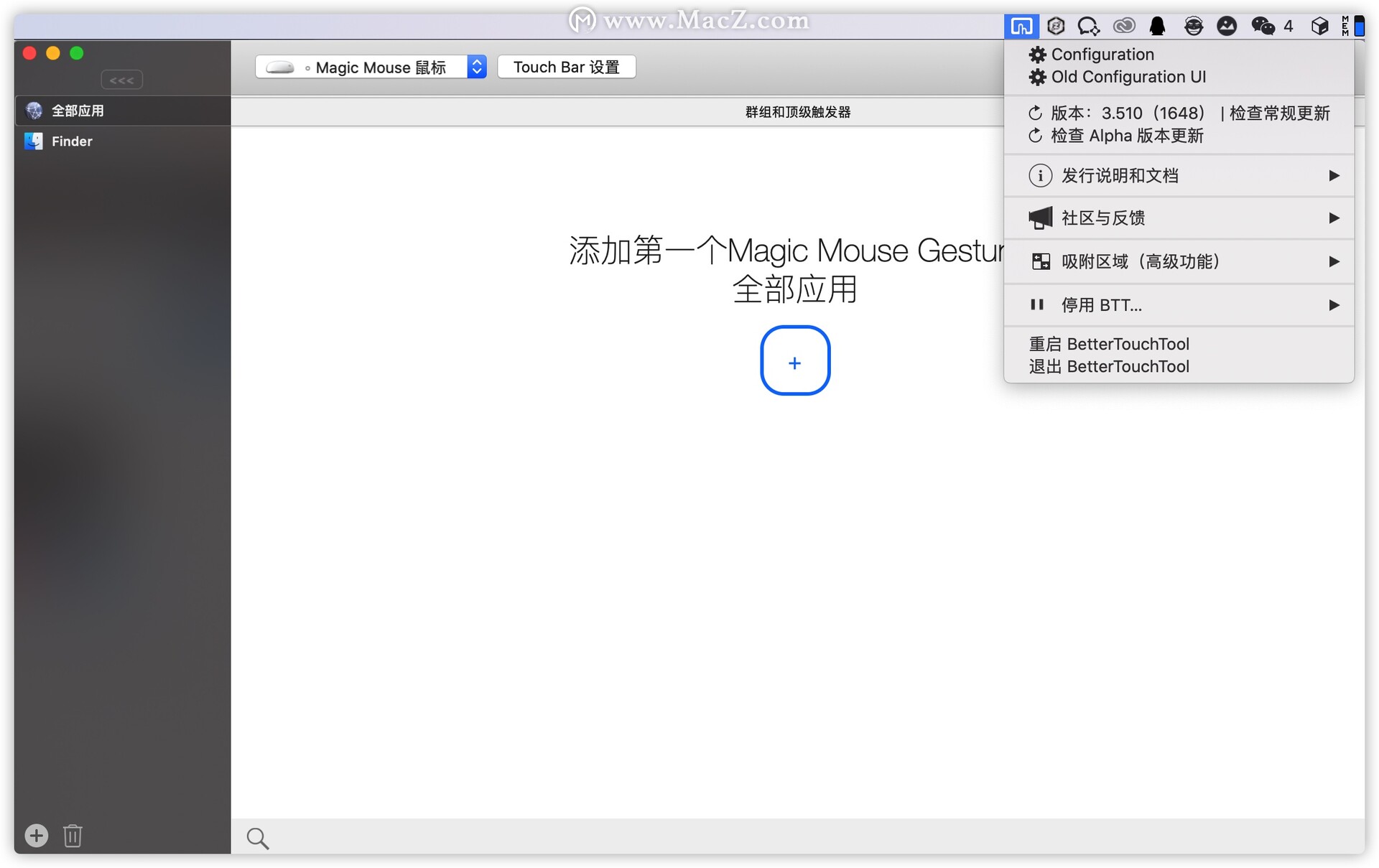Screen dimensions: 1379x868
Task: Expand 发行说明和文档 submenu arrow
Action: click(x=1334, y=176)
